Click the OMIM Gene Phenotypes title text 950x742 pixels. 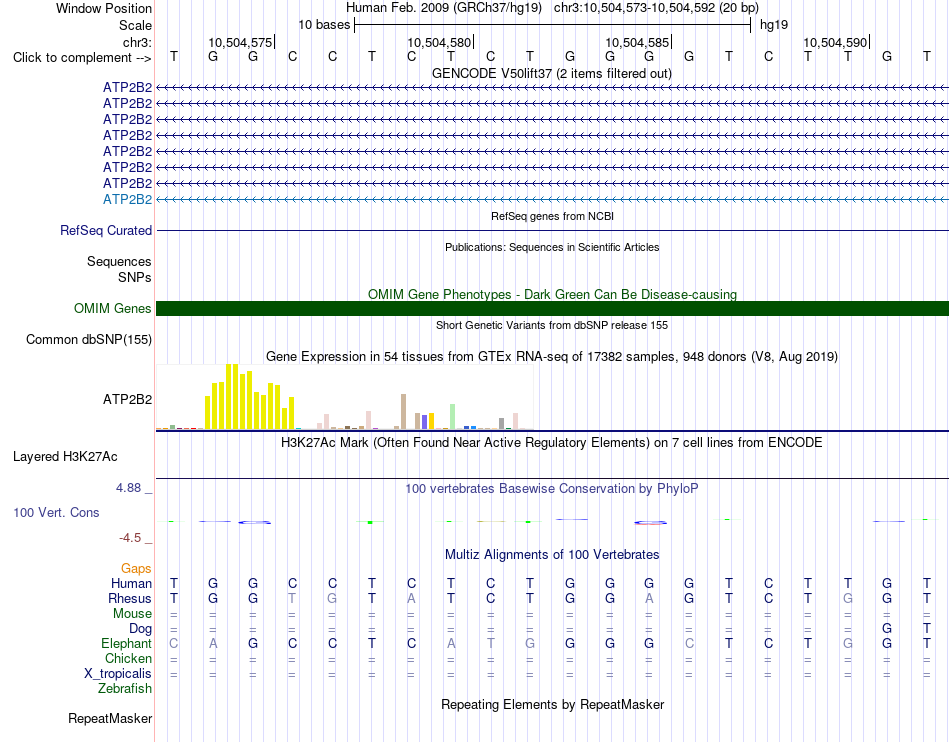552,294
